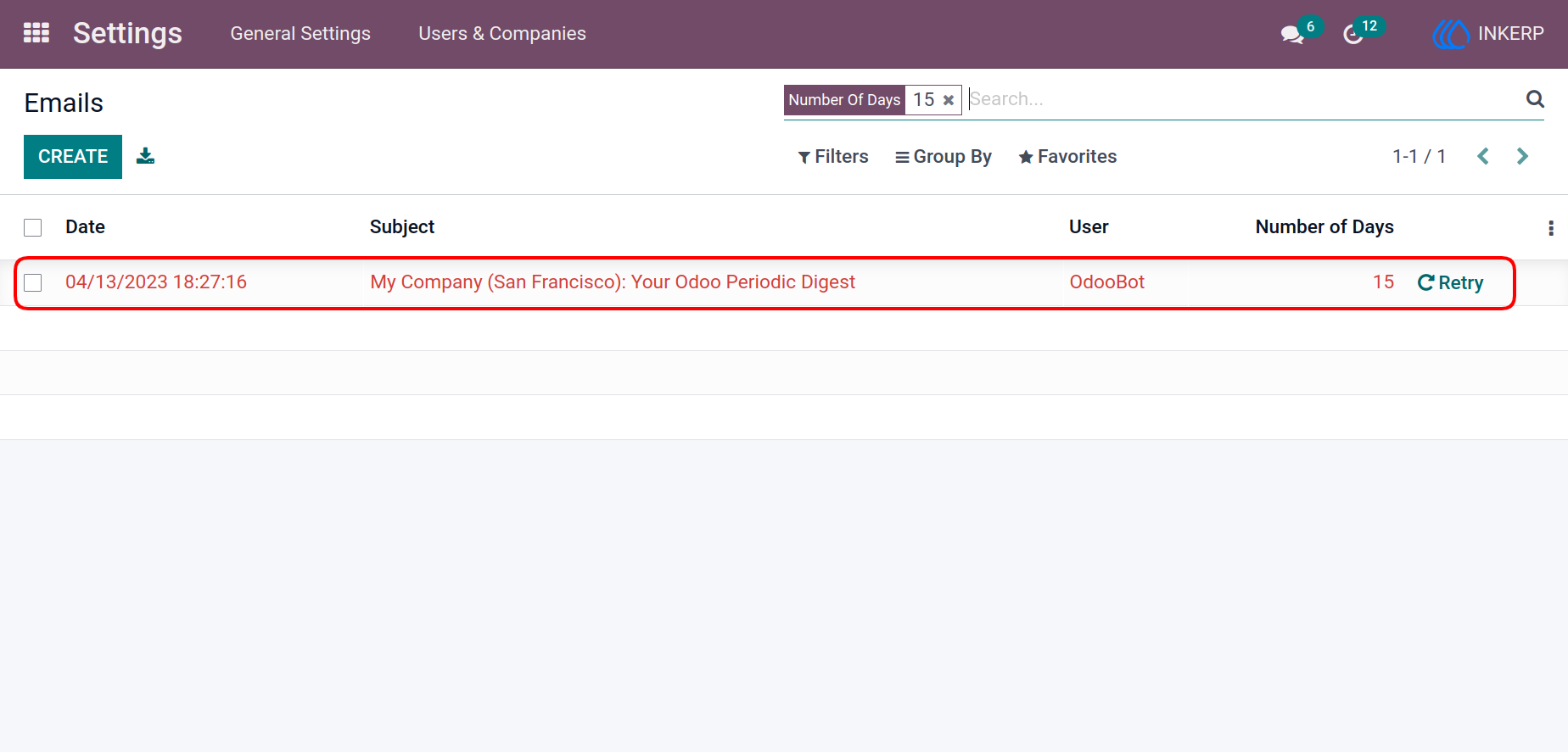Click the CREATE button

pos(73,157)
